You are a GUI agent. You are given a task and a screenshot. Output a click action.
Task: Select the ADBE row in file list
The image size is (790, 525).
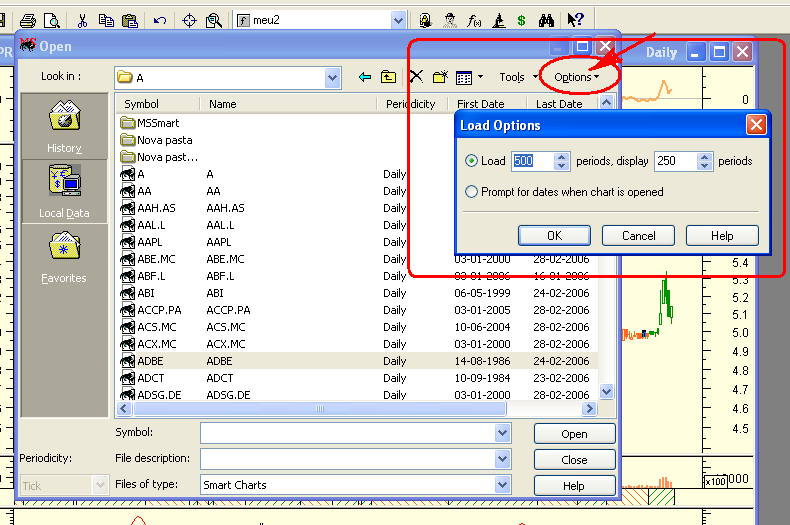pos(356,361)
